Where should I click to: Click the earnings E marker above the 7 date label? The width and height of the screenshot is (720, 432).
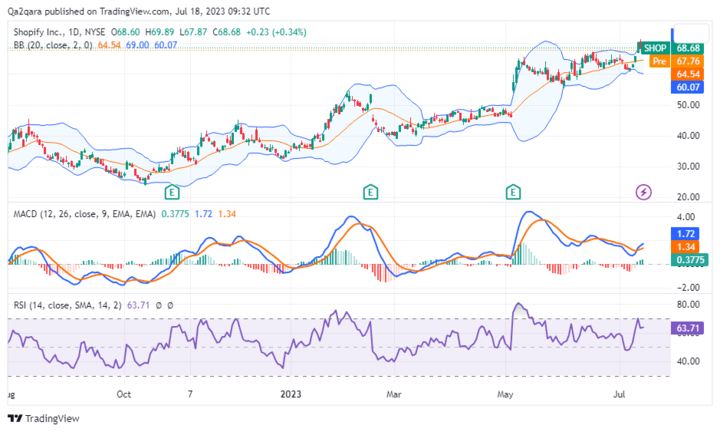(172, 192)
